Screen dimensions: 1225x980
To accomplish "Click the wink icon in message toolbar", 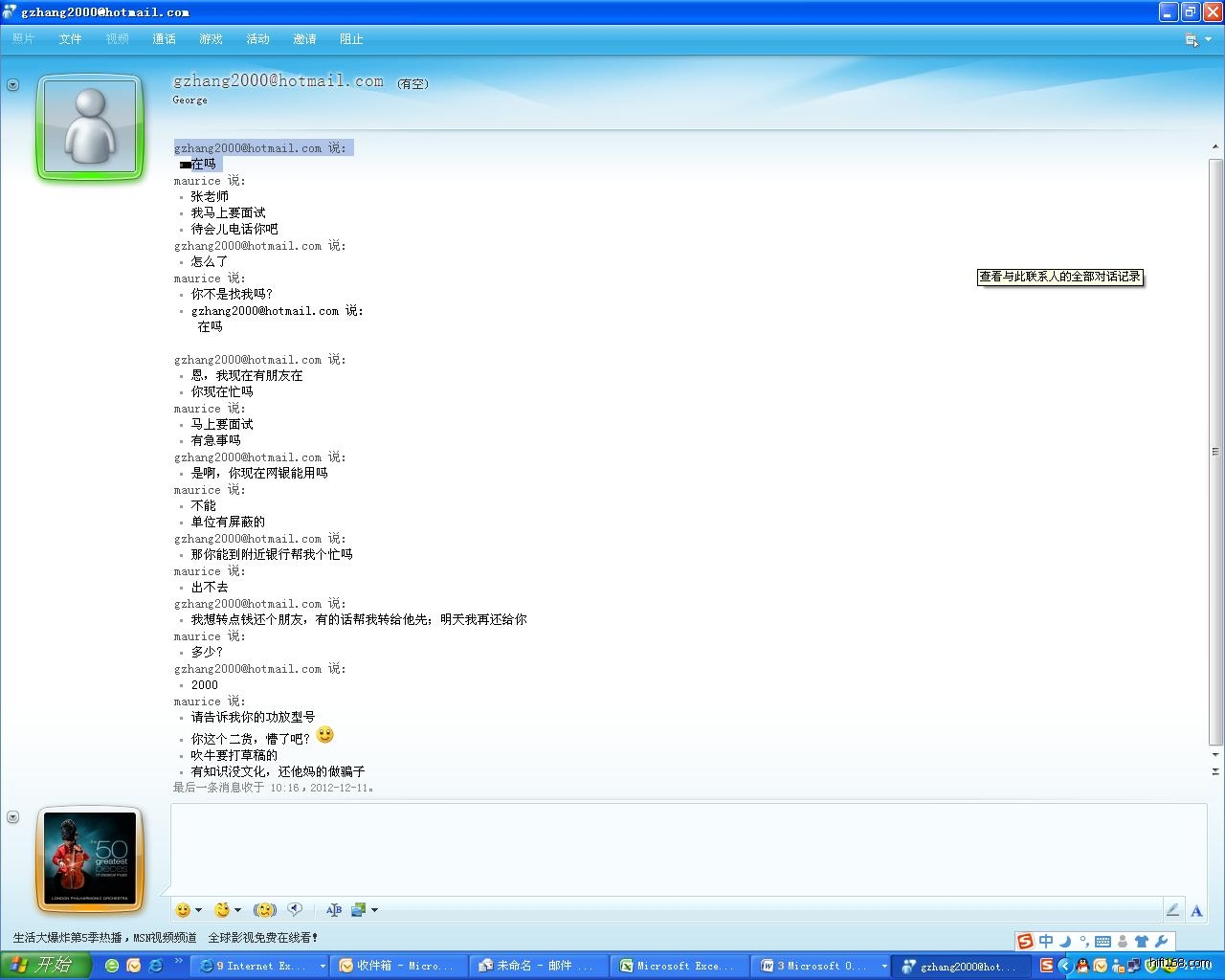I will (222, 909).
